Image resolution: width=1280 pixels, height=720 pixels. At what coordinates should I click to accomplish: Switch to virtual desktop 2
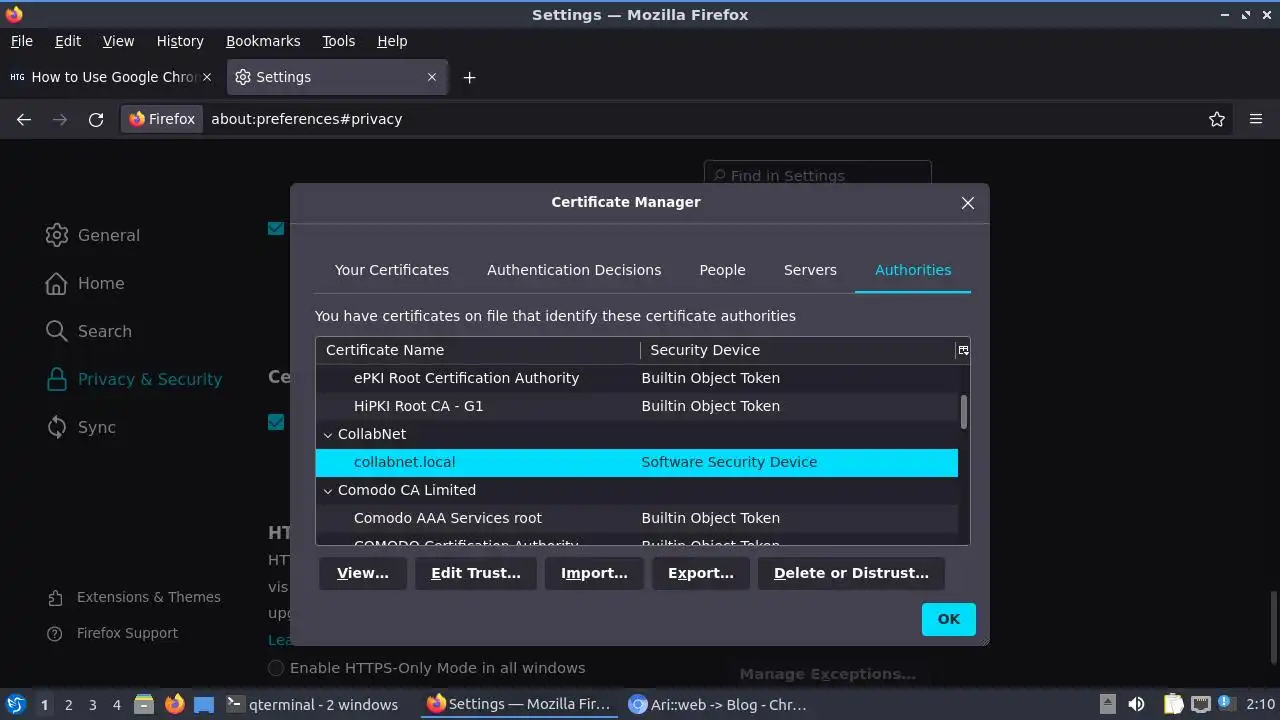68,705
